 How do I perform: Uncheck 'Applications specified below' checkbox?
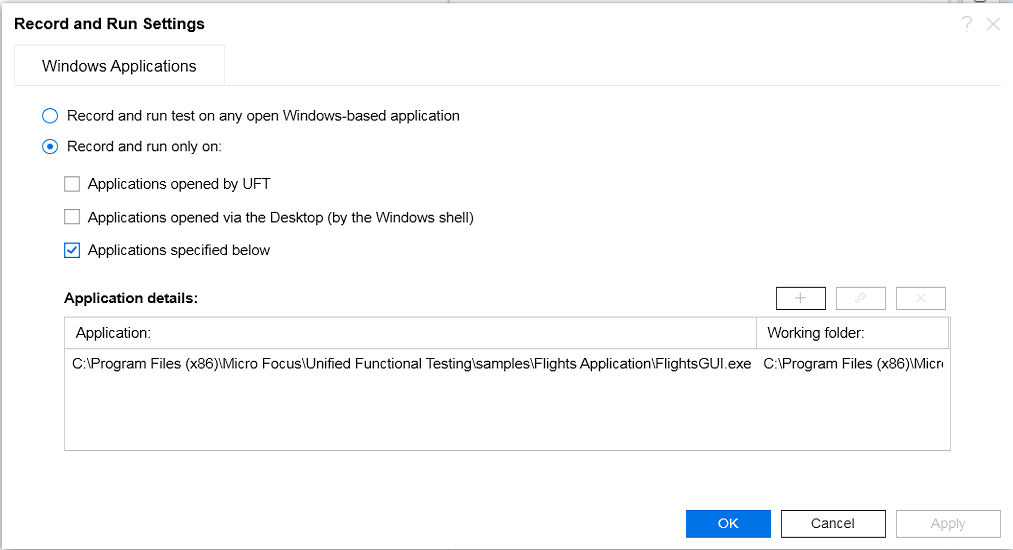[72, 251]
